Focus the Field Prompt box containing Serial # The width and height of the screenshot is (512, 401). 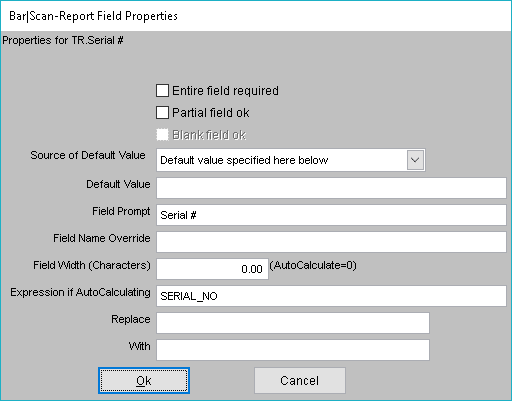tap(331, 215)
